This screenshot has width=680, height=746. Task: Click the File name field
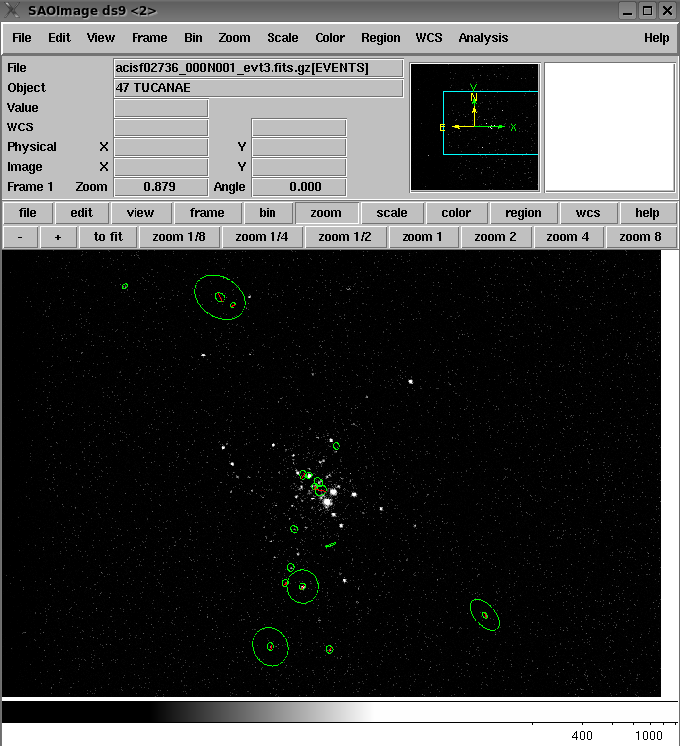258,68
